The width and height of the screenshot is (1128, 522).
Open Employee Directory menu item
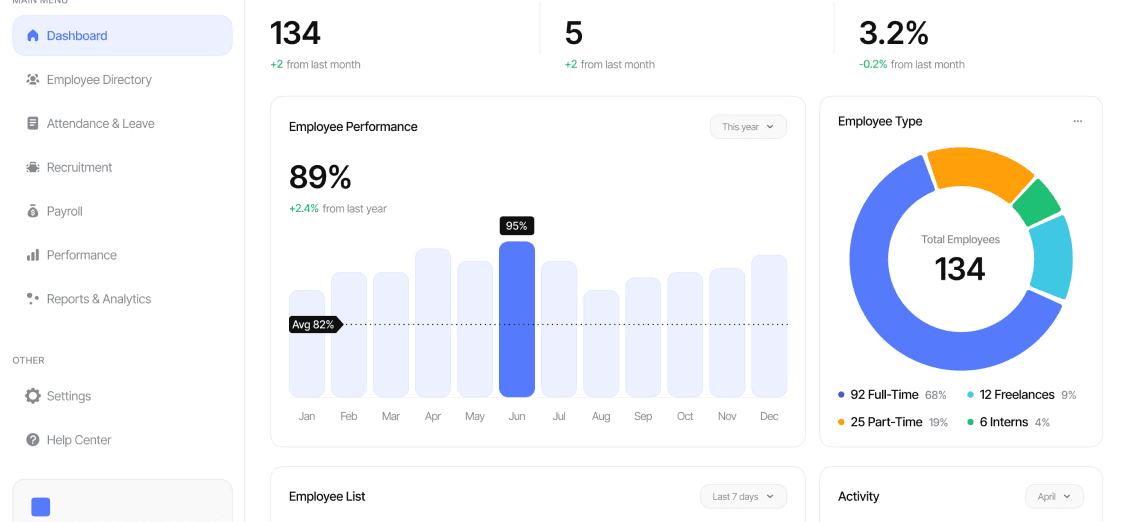[x=99, y=80]
